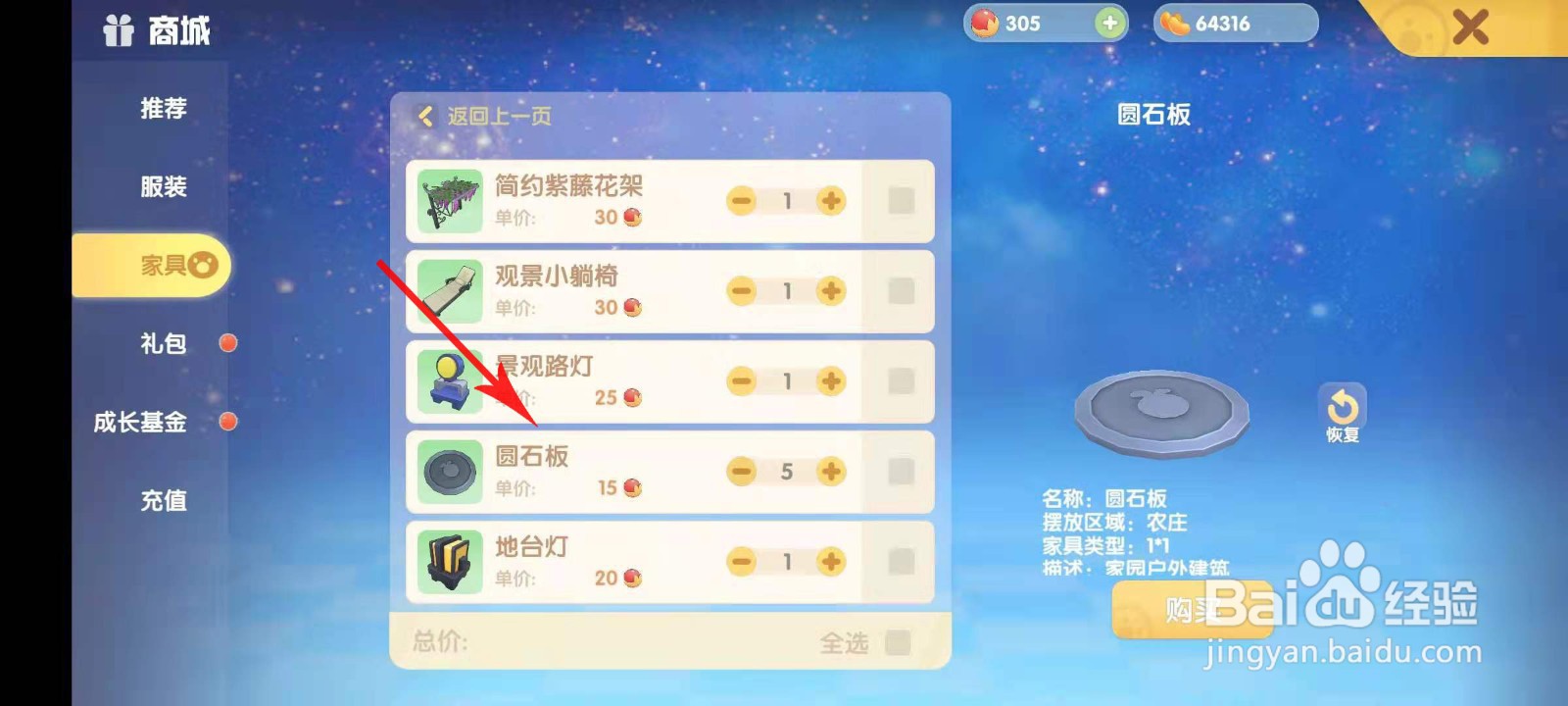The width and height of the screenshot is (1568, 706).
Task: Tick the checkbox for 观景小躺椅
Action: [x=901, y=291]
